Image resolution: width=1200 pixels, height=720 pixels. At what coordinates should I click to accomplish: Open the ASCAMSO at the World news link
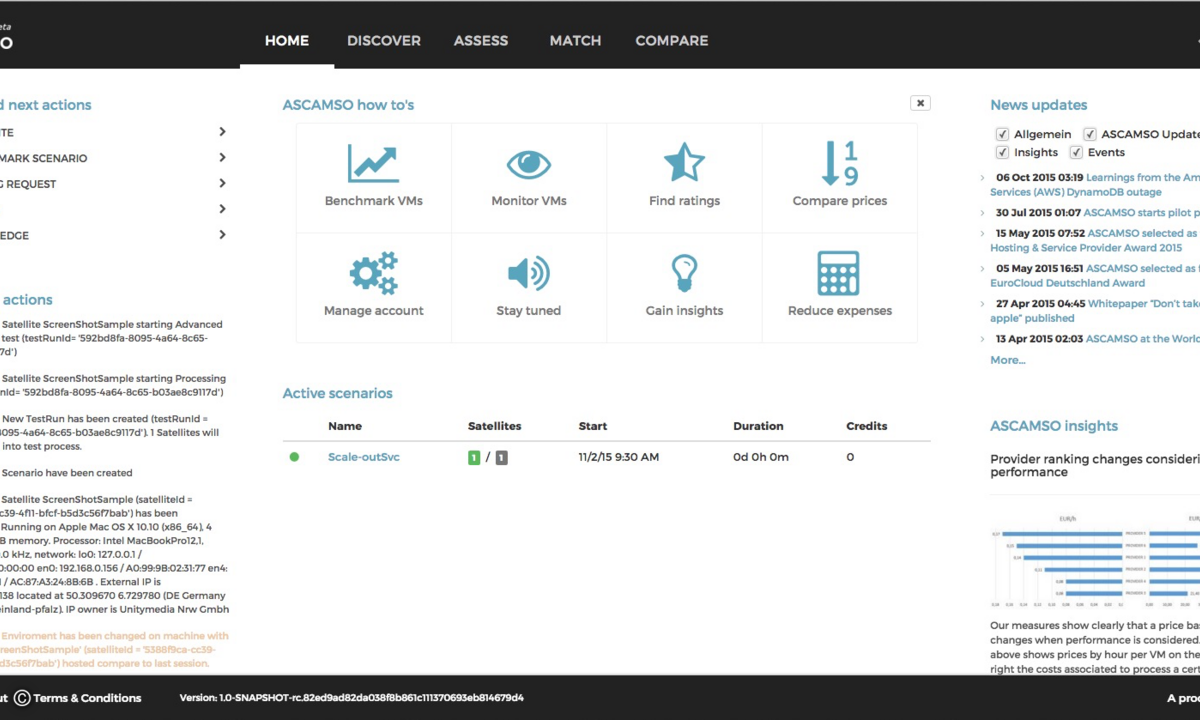point(1143,339)
